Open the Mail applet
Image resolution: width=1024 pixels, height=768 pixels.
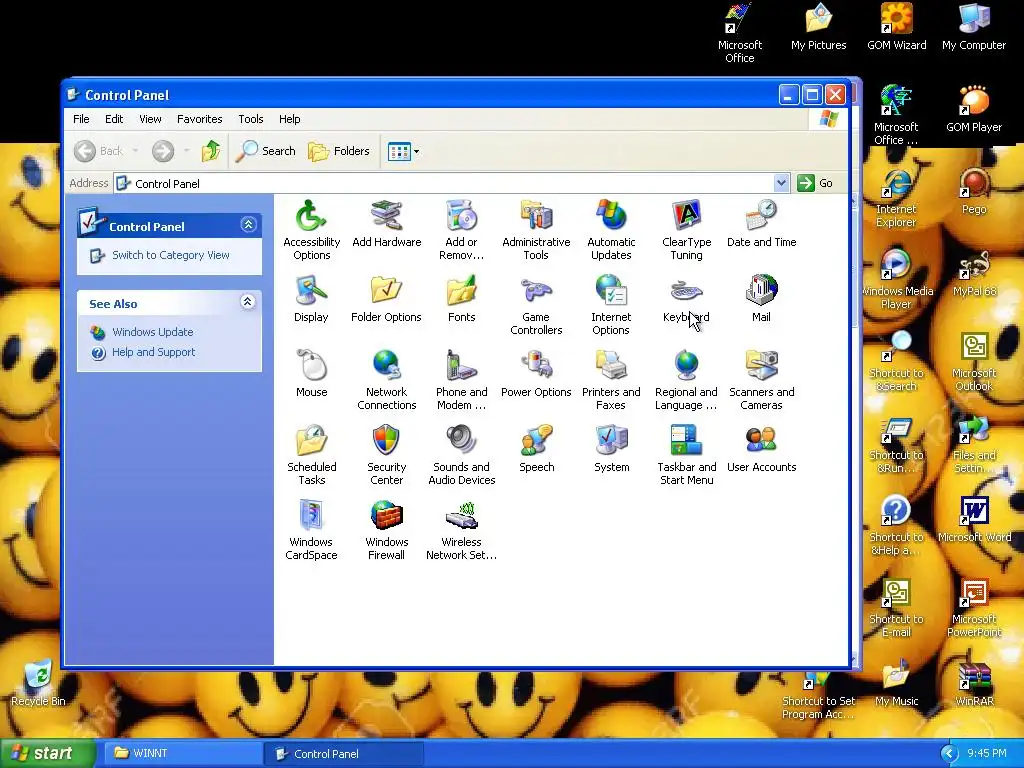click(761, 299)
